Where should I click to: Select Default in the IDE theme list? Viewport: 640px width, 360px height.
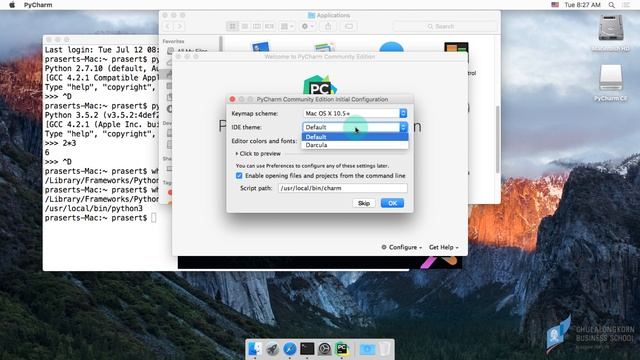click(355, 137)
